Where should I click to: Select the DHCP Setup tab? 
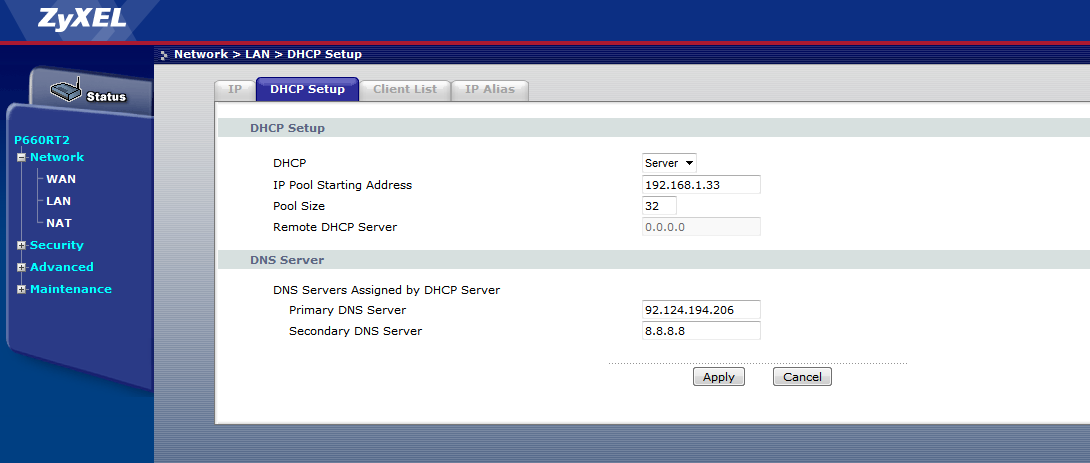pos(307,89)
